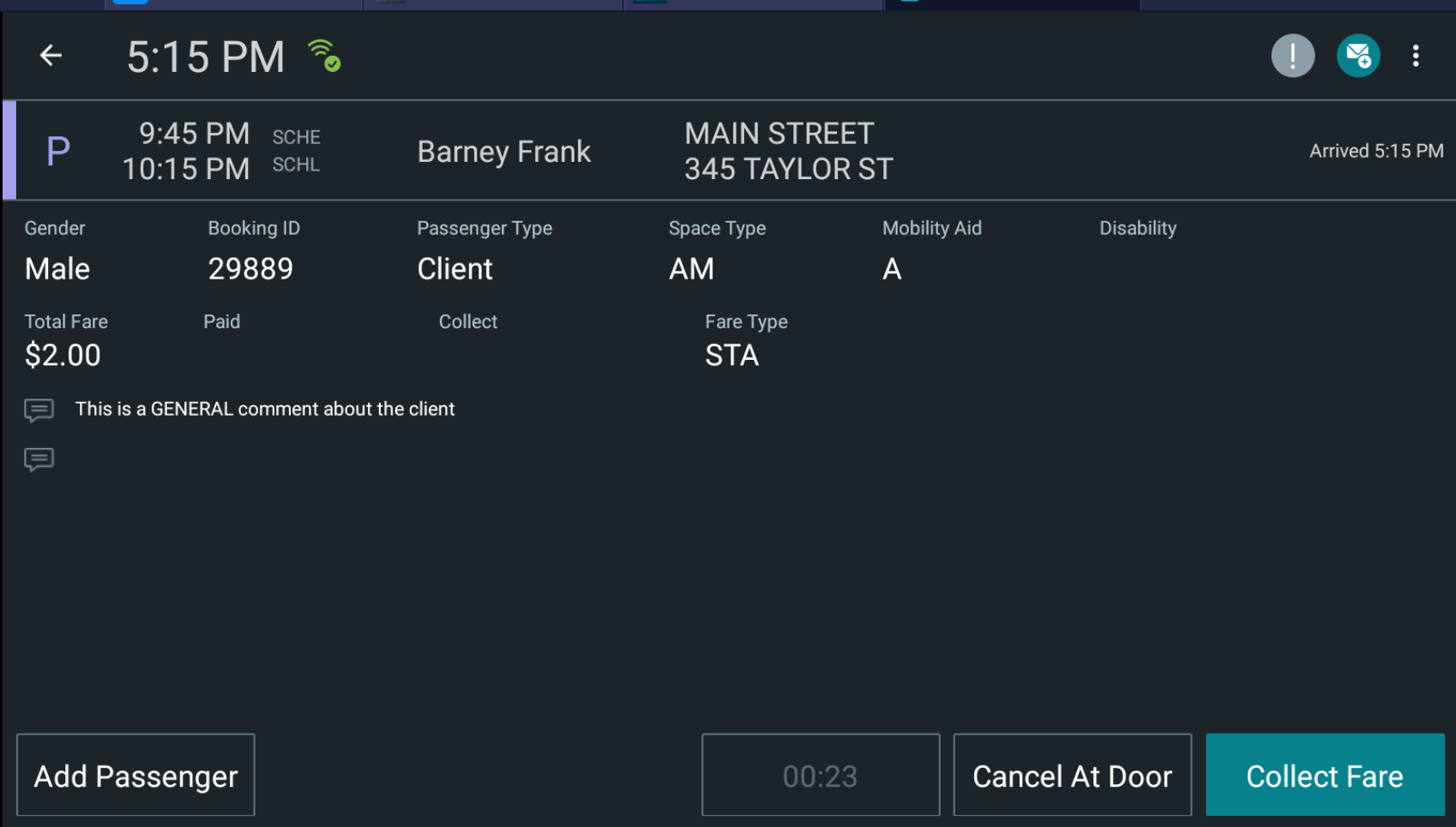Open the second empty comment bubble icon
The width and height of the screenshot is (1456, 827).
pyautogui.click(x=39, y=459)
